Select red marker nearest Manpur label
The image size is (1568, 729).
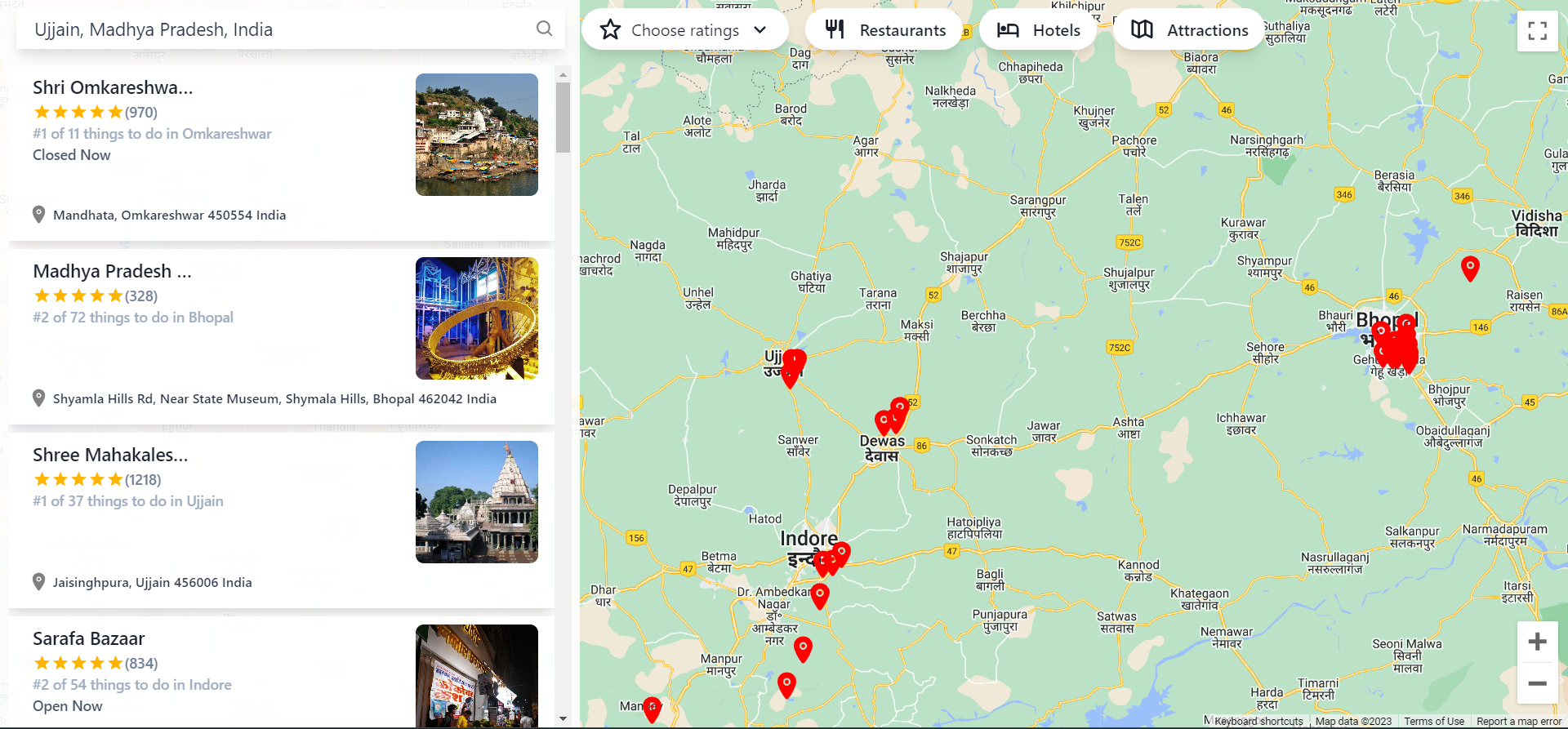pos(786,684)
